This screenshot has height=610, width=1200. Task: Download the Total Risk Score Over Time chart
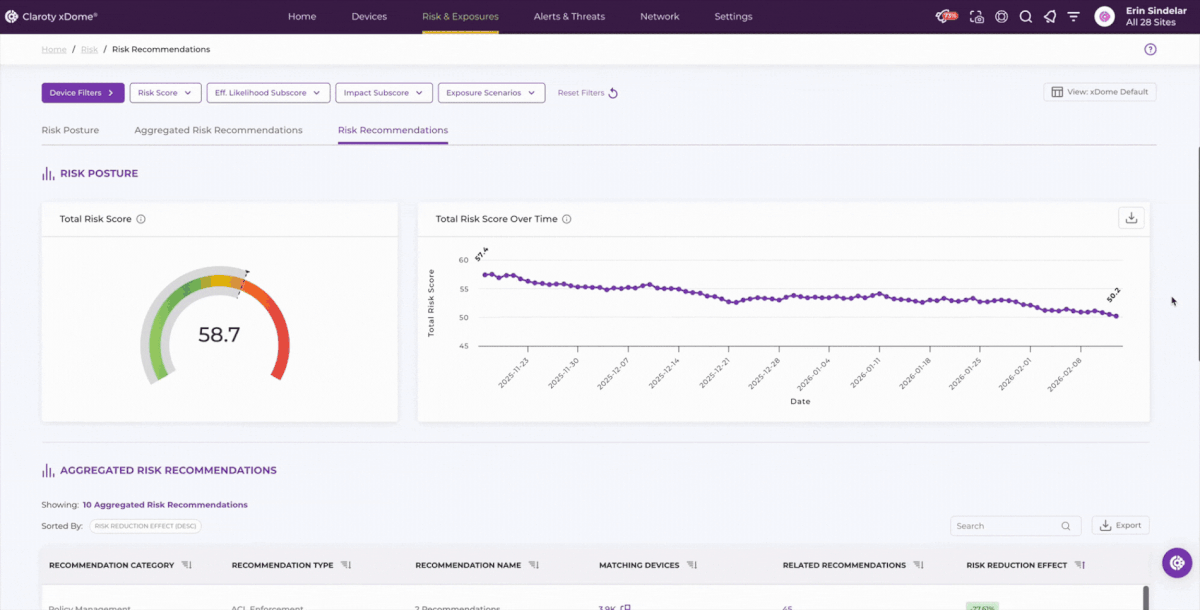tap(1131, 218)
